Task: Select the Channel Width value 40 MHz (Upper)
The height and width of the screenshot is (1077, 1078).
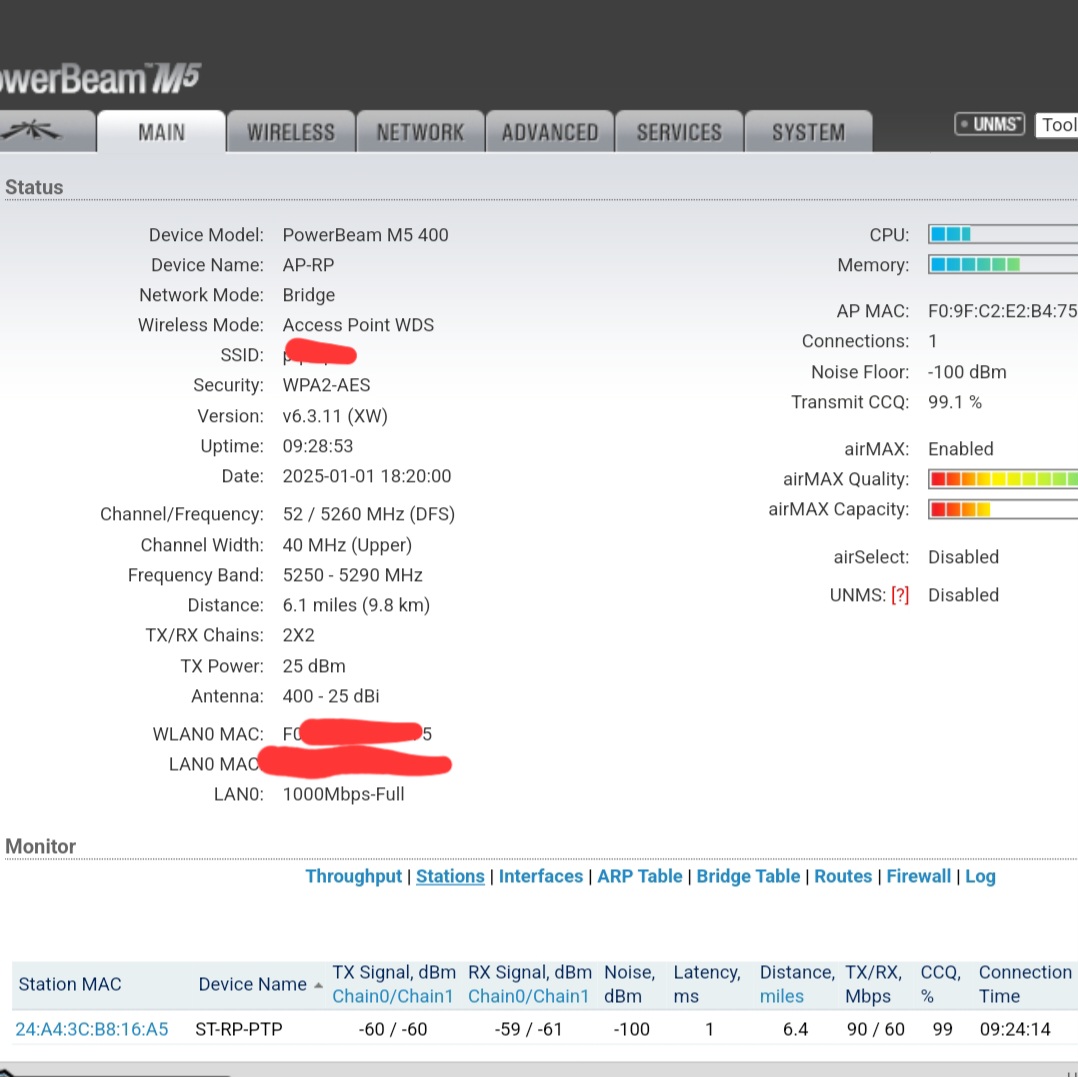Action: [x=347, y=545]
